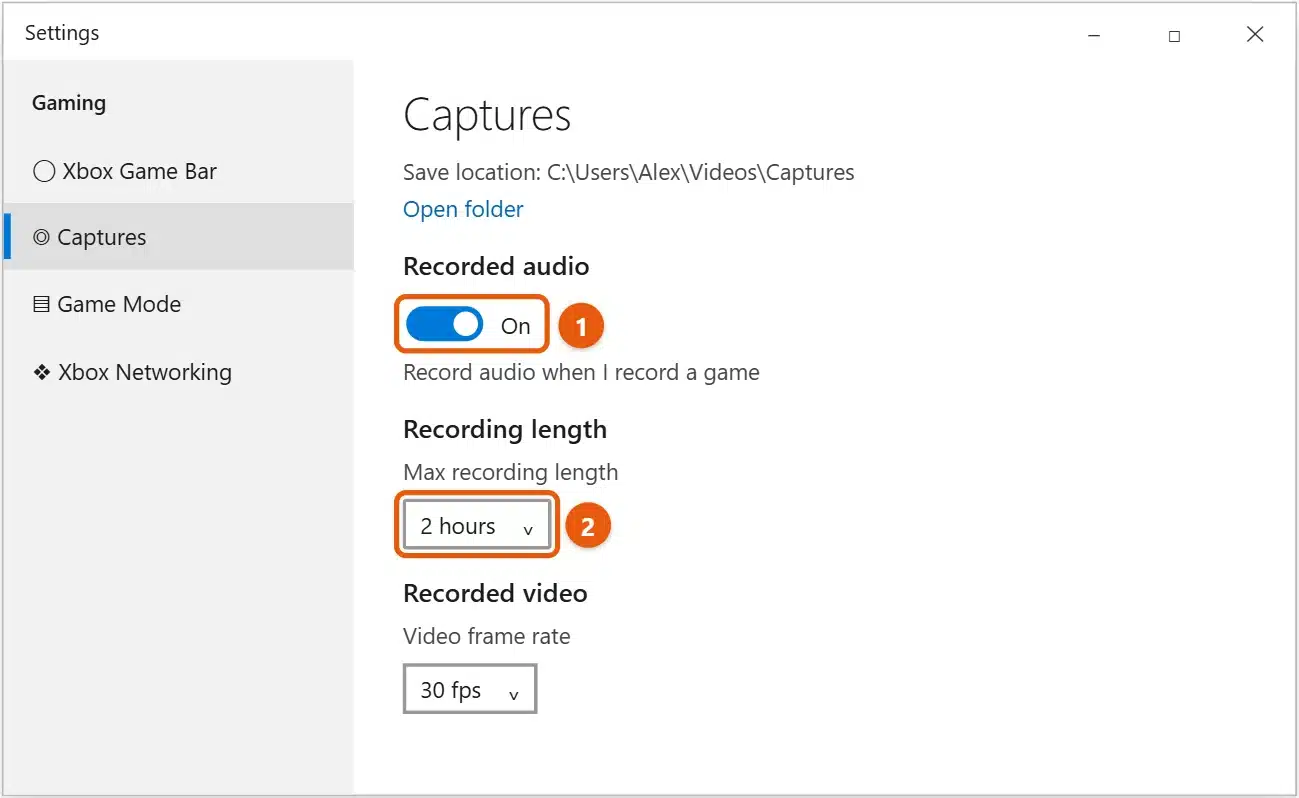Select Captures in the sidebar
This screenshot has width=1299, height=798.
pos(177,237)
